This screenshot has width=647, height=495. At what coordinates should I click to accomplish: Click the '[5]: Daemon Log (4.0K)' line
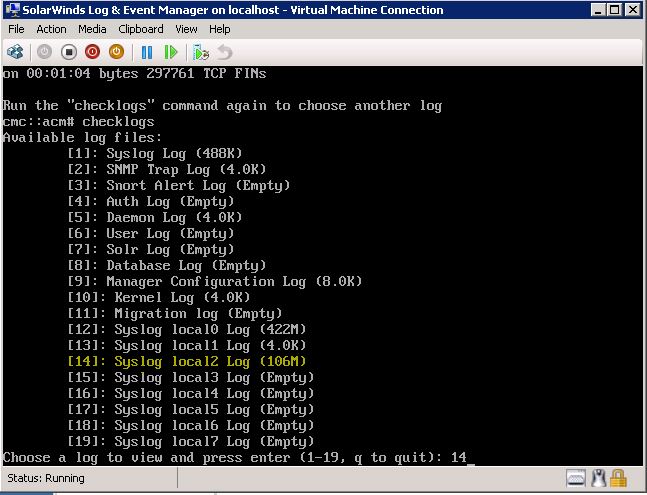pyautogui.click(x=155, y=217)
